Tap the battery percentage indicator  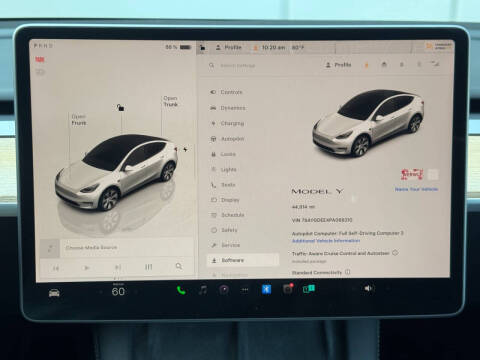click(178, 47)
